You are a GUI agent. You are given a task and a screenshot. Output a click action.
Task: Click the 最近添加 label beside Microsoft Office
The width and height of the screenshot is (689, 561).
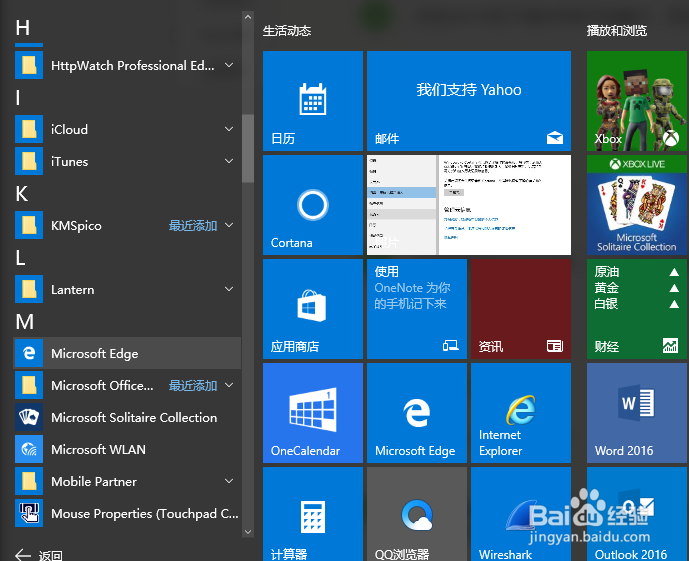[193, 386]
